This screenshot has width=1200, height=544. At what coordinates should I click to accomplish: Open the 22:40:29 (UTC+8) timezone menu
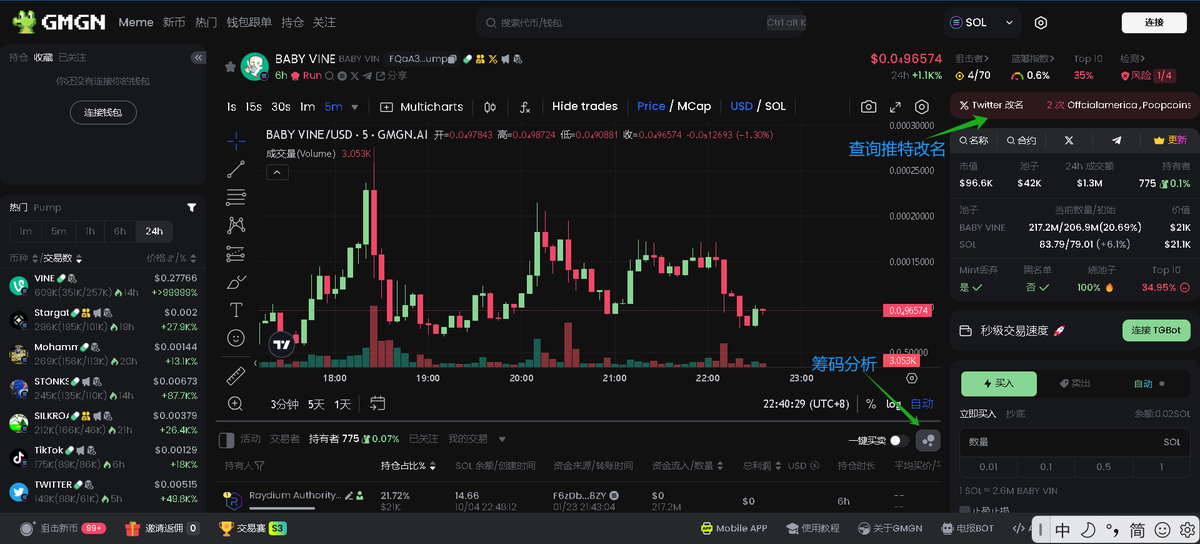coord(806,404)
